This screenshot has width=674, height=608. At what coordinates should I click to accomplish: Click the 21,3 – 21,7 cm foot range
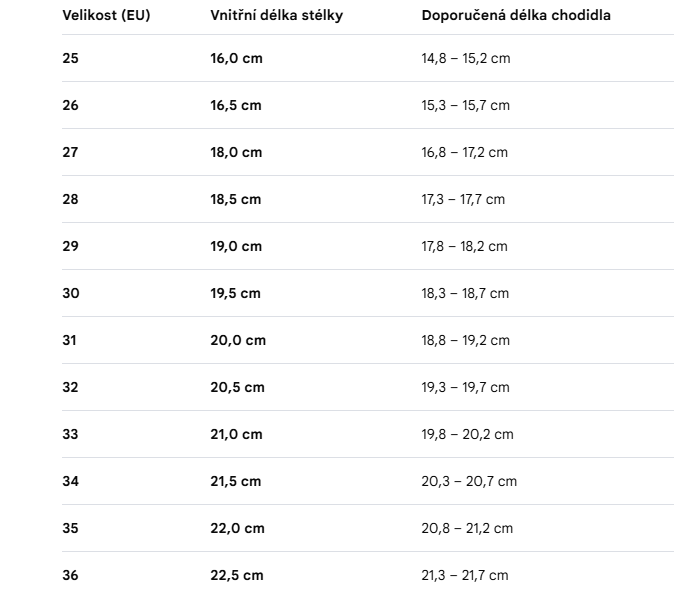[x=465, y=575]
